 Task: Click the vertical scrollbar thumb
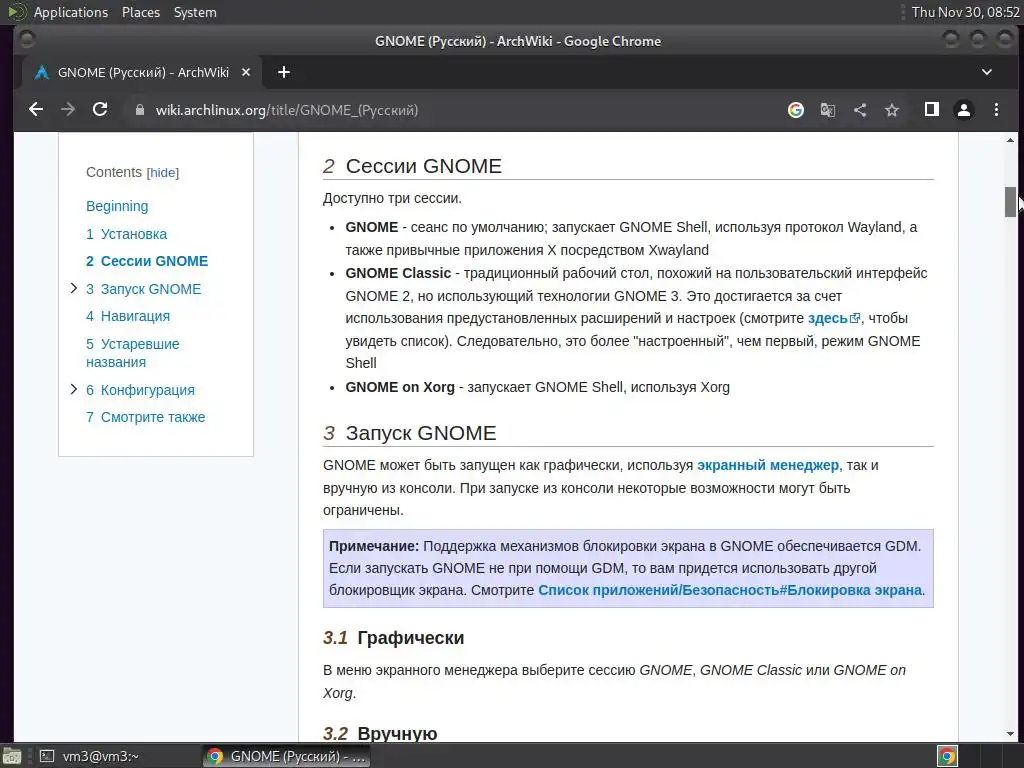coord(1010,201)
